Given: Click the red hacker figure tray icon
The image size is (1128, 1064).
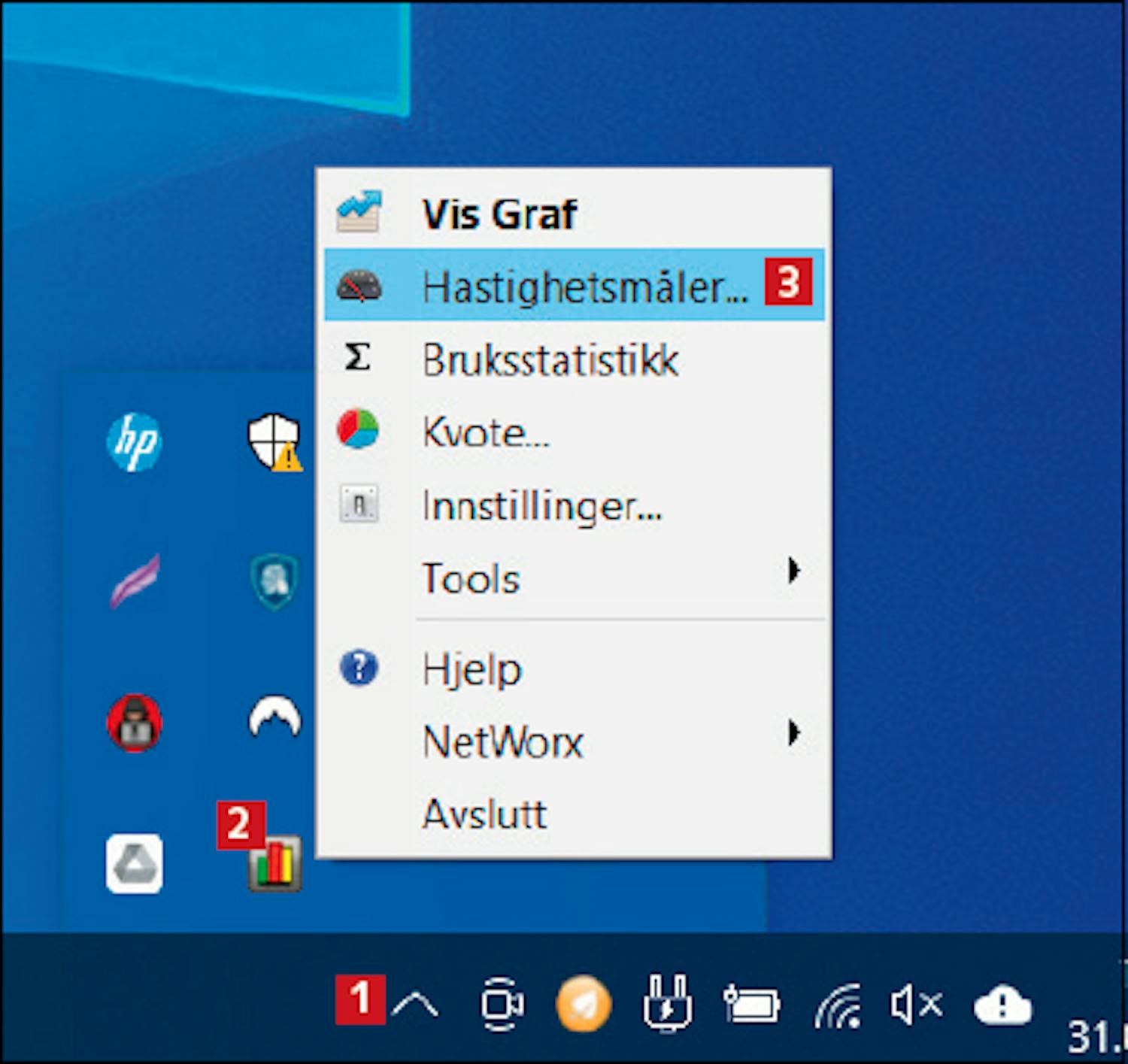Looking at the screenshot, I should [x=134, y=723].
